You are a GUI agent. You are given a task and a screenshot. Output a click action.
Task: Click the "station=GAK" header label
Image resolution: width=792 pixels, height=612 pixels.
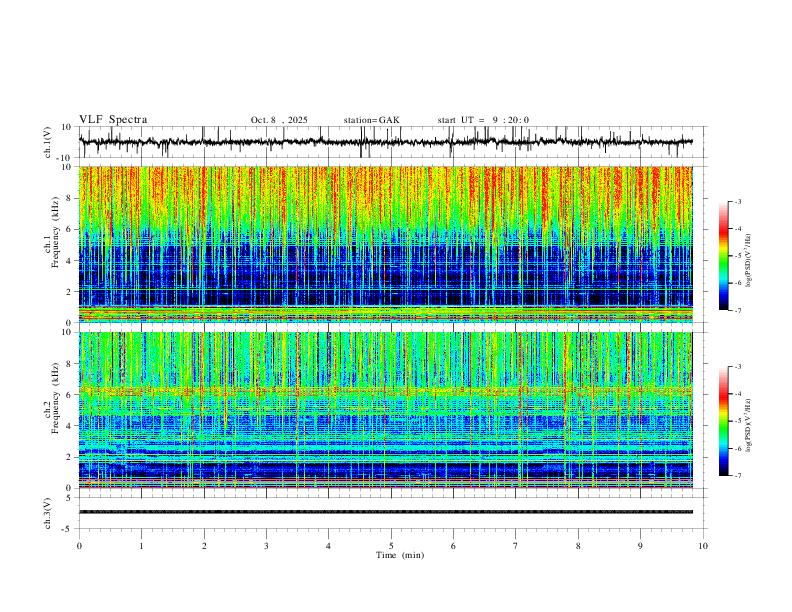coord(371,120)
